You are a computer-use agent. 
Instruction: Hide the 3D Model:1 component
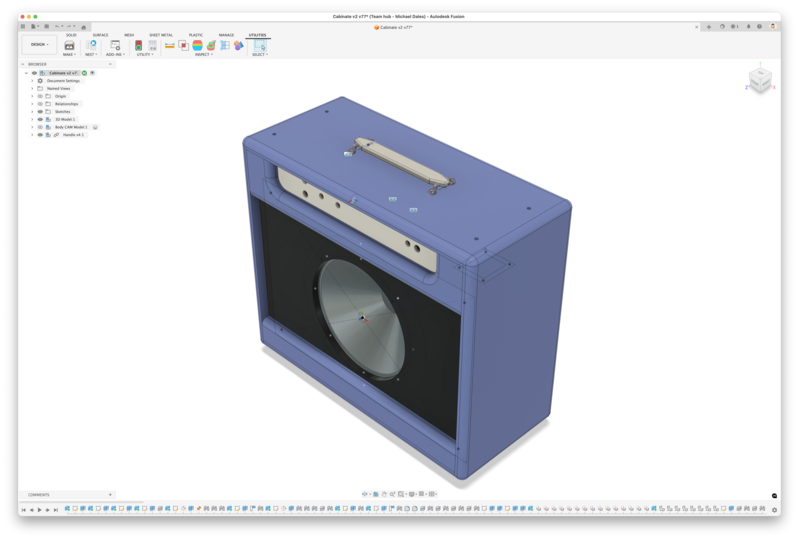40,119
